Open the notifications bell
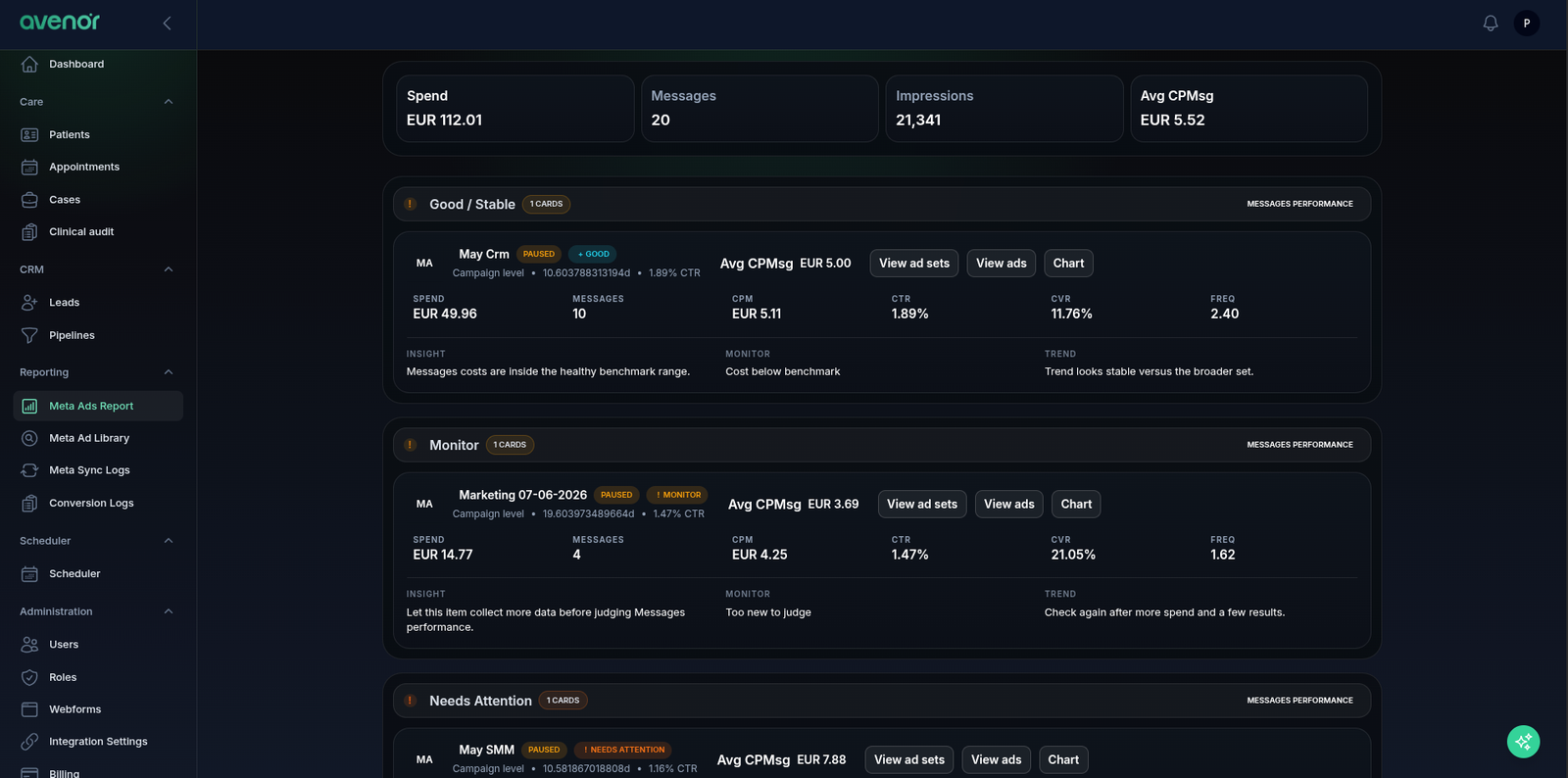 pyautogui.click(x=1491, y=23)
